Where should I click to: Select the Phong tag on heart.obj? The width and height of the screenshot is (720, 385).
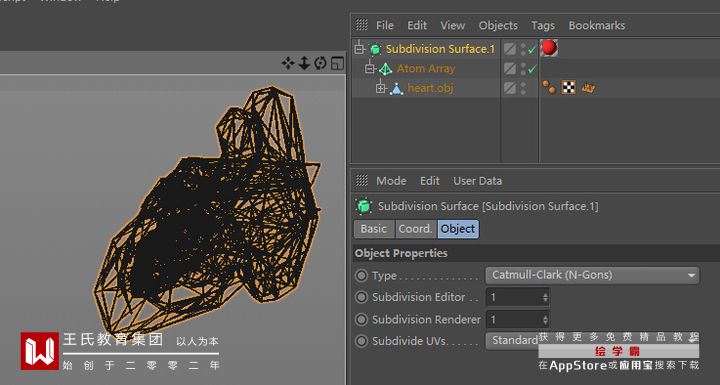pos(549,87)
